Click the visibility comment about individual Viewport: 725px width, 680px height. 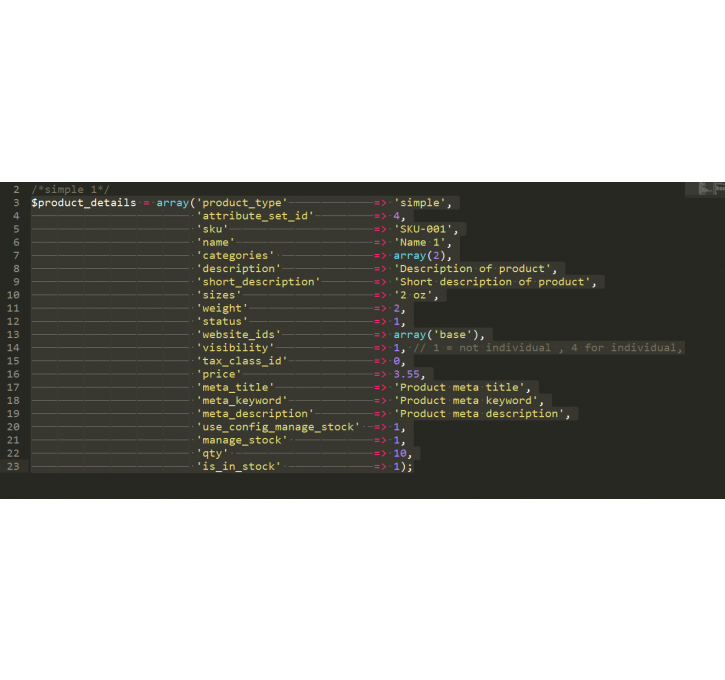pos(548,348)
